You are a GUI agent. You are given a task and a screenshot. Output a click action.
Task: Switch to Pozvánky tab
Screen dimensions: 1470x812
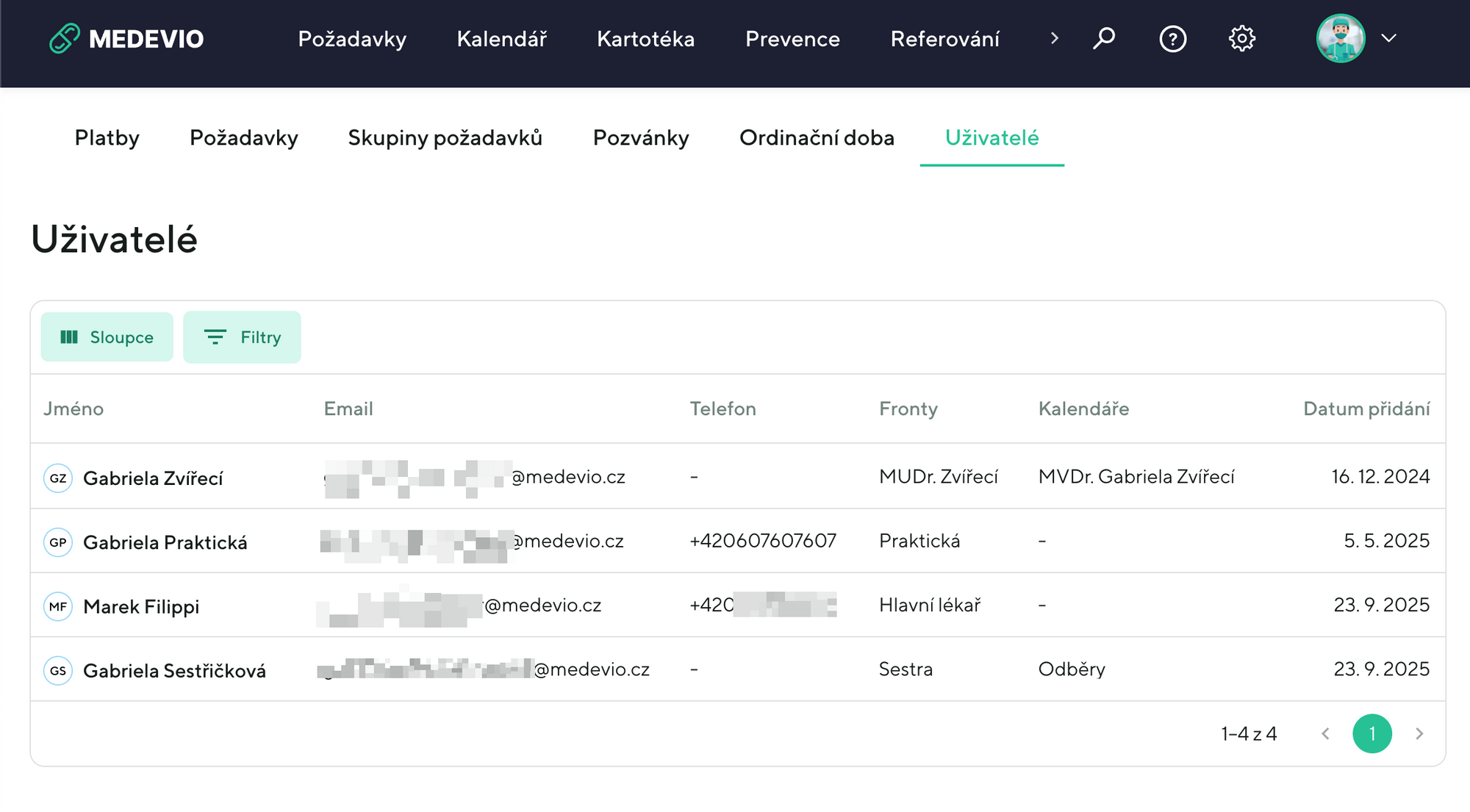(640, 138)
